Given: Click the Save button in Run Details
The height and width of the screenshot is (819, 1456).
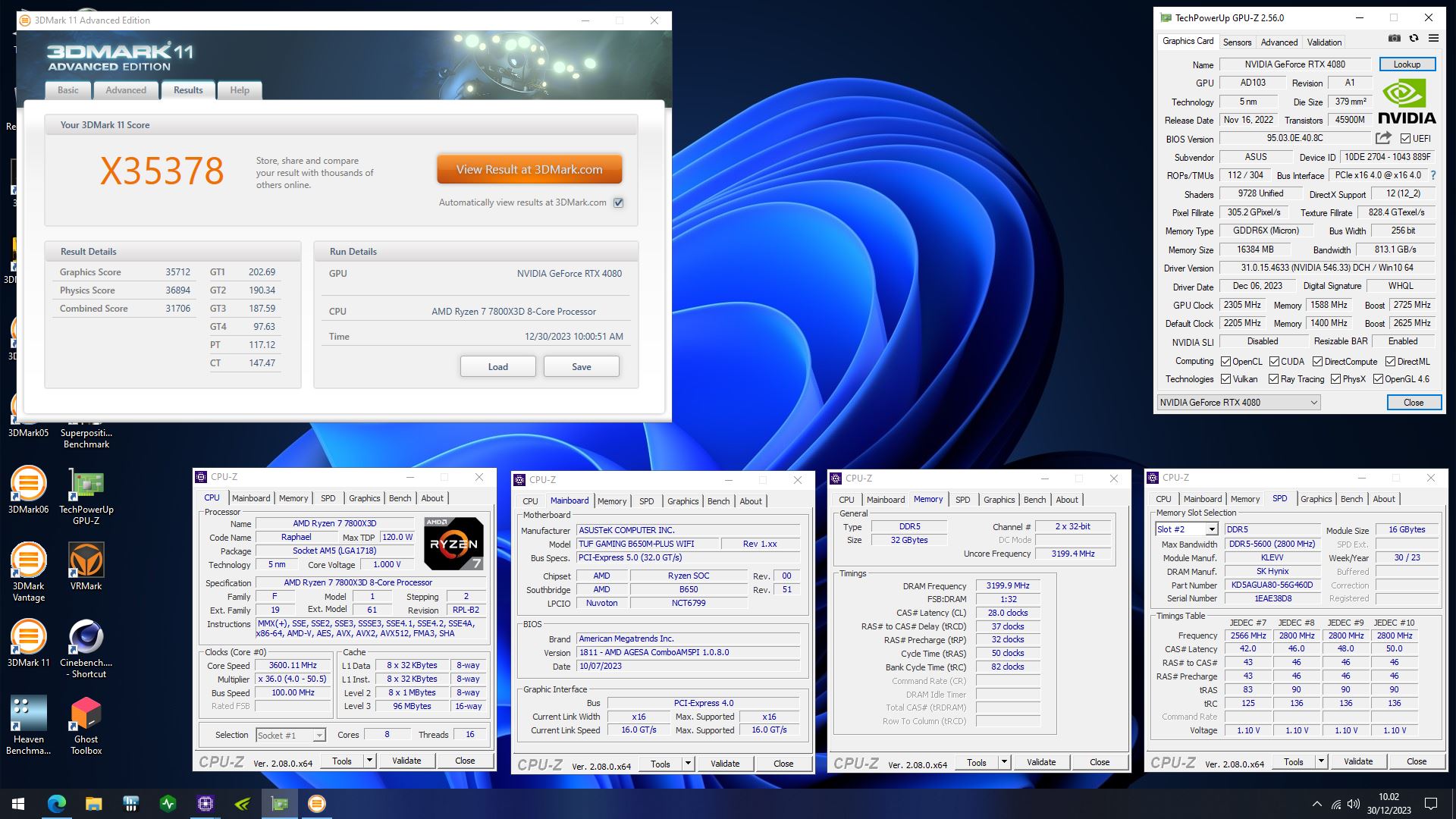Looking at the screenshot, I should point(582,367).
